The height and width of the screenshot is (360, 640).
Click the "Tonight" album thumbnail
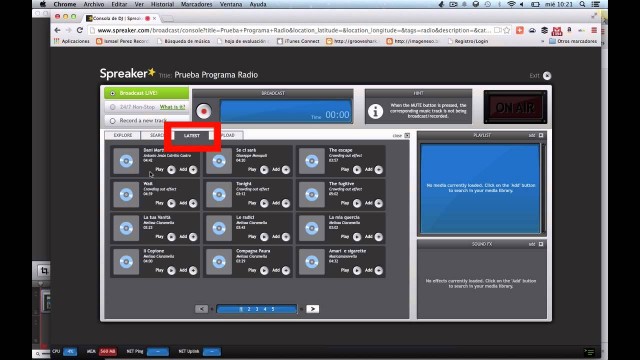(219, 195)
